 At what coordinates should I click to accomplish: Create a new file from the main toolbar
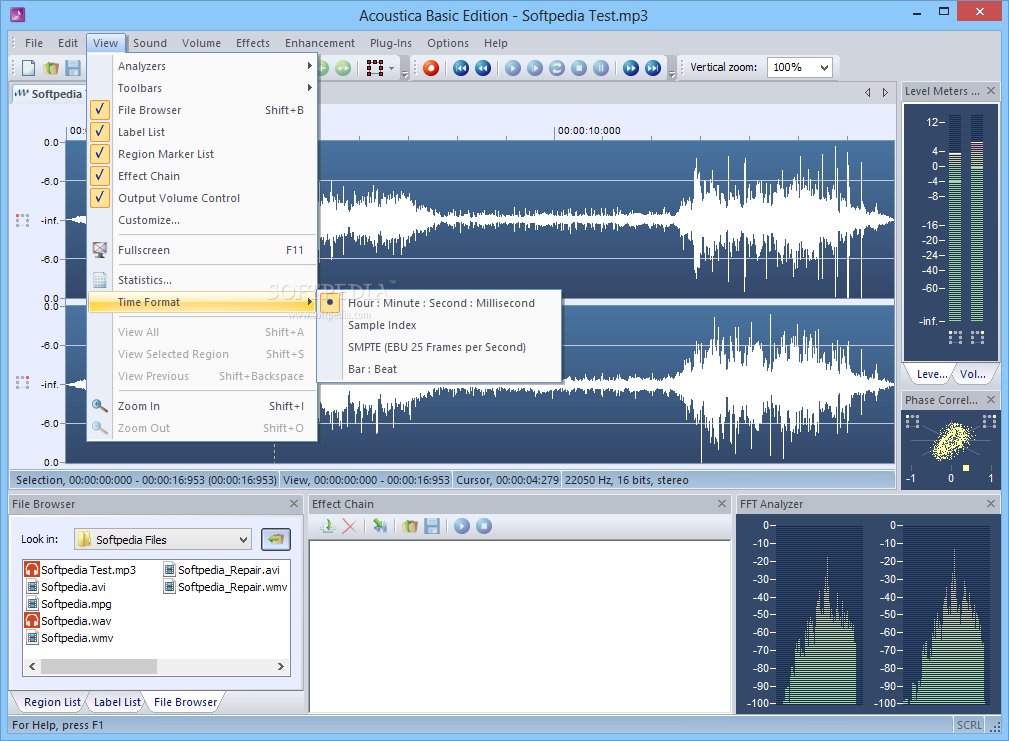29,68
